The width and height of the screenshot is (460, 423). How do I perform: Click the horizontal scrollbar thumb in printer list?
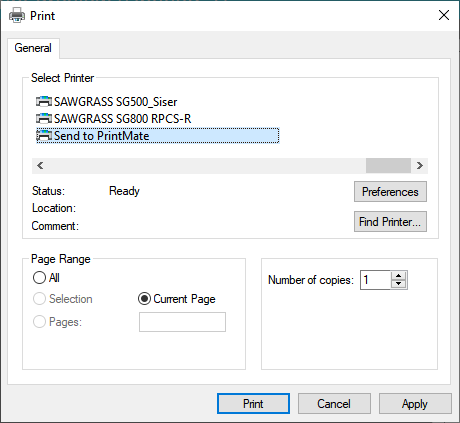click(x=388, y=165)
